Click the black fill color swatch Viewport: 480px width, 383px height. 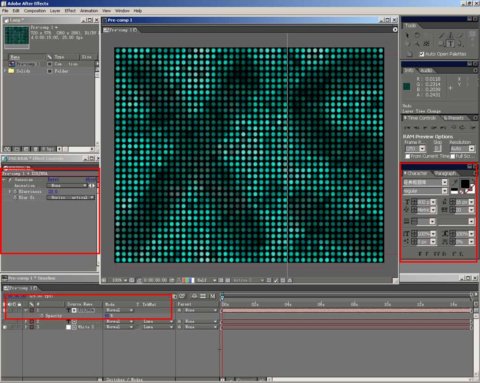pos(465,184)
